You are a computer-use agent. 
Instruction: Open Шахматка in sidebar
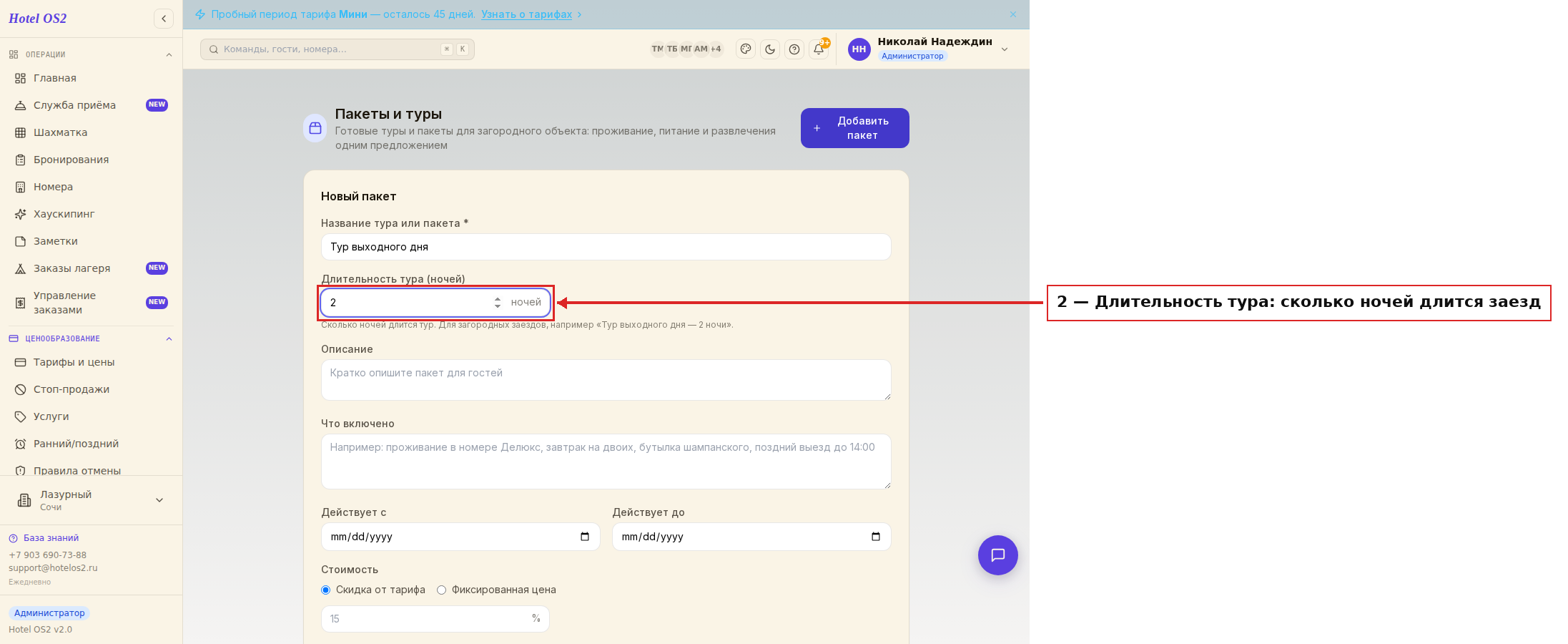click(91, 132)
